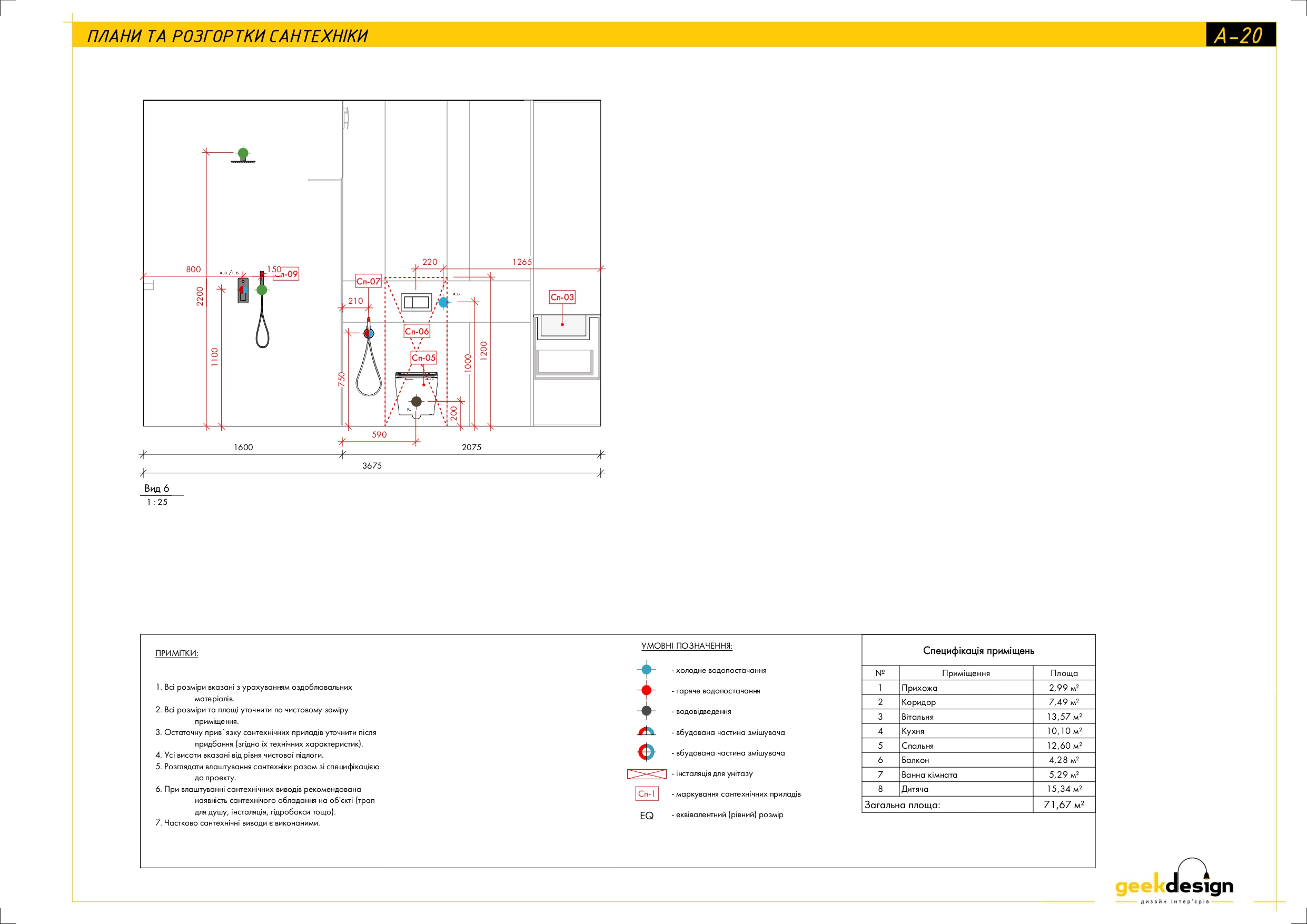
Task: Select the 1600 bottom dimension
Action: [x=243, y=447]
